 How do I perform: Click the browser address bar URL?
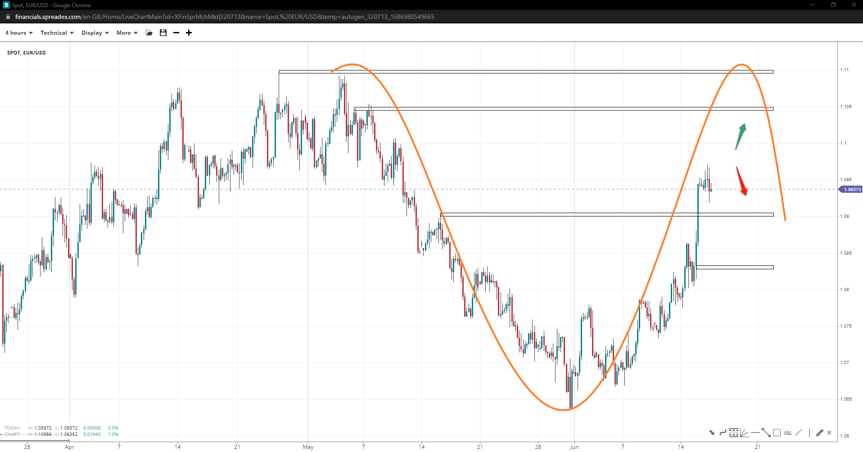pyautogui.click(x=224, y=17)
